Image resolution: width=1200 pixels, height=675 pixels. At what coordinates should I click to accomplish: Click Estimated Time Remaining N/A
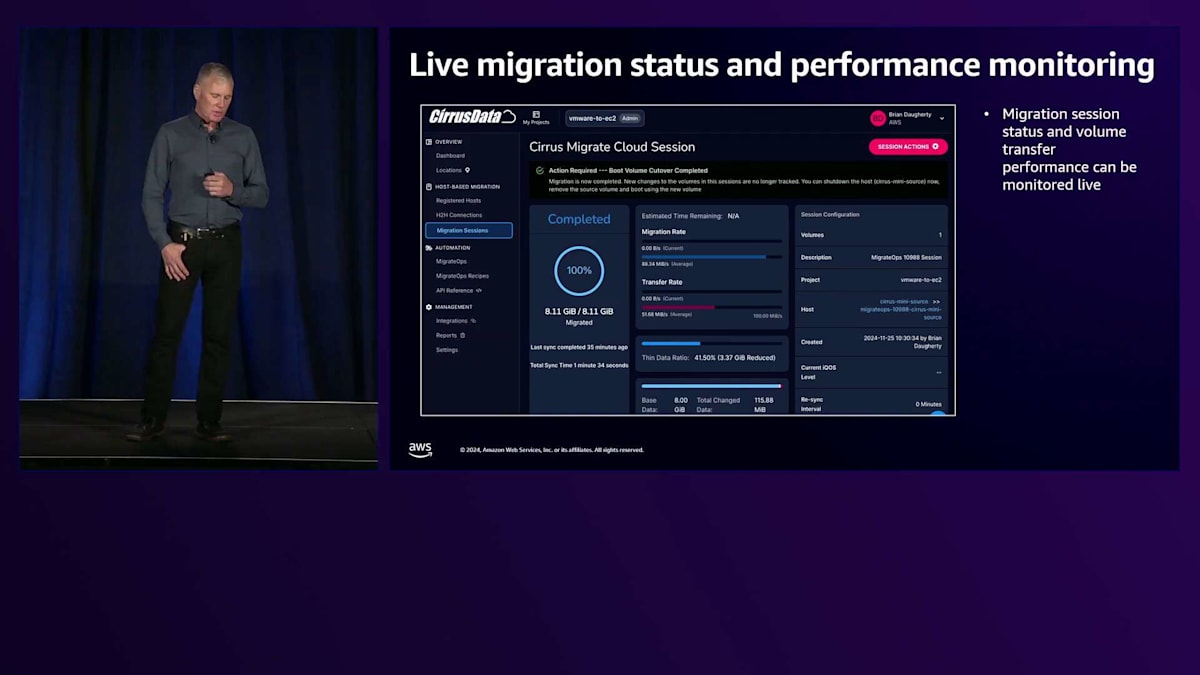pyautogui.click(x=690, y=216)
